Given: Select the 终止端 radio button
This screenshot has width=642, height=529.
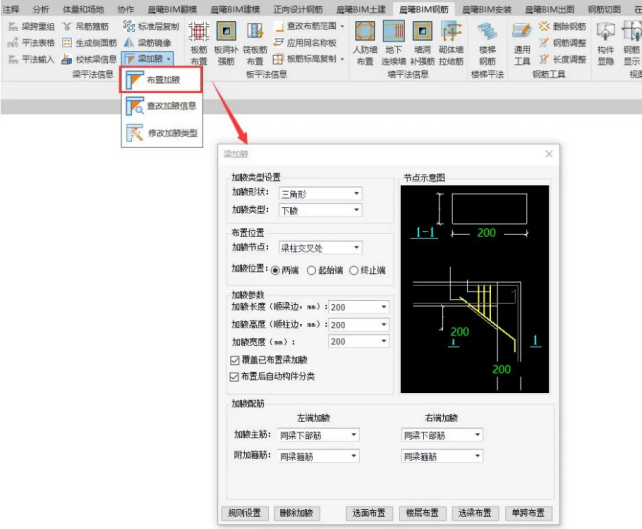Looking at the screenshot, I should pyautogui.click(x=354, y=271).
